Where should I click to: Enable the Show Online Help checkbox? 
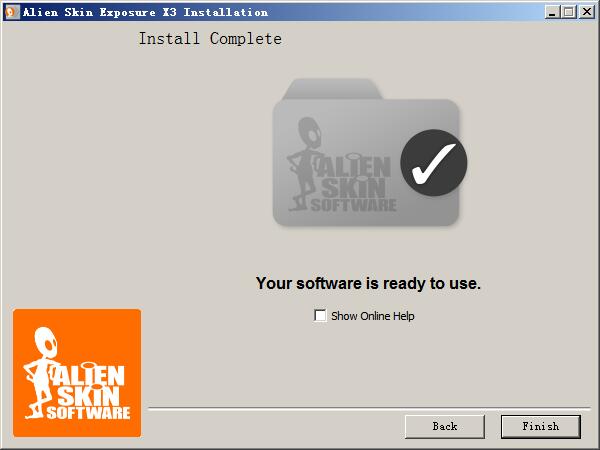320,316
